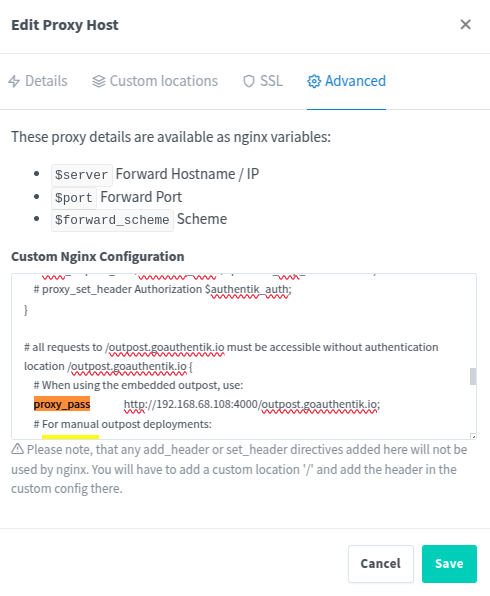The image size is (490, 596).
Task: Click the highlighted proxy_pass directive
Action: (x=62, y=404)
